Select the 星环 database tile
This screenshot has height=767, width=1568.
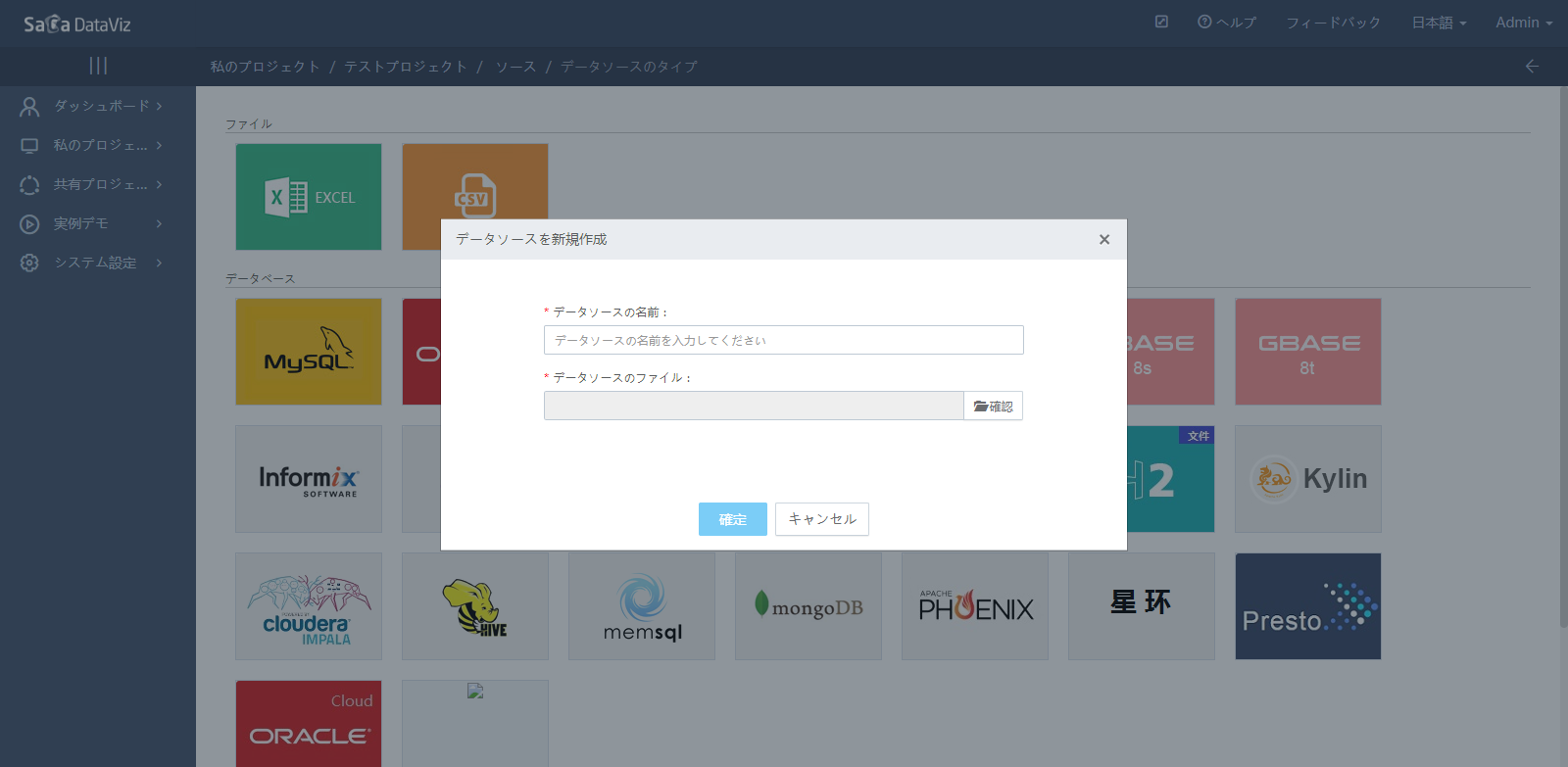pyautogui.click(x=1142, y=606)
